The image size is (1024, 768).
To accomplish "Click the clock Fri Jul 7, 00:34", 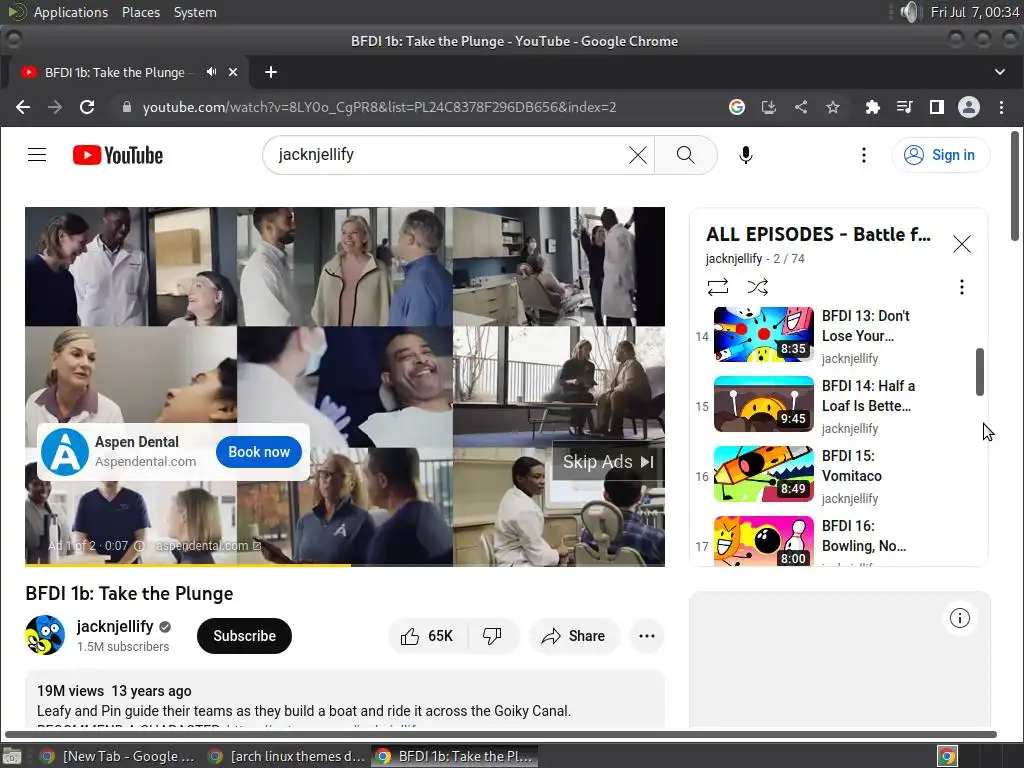I will pyautogui.click(x=974, y=12).
